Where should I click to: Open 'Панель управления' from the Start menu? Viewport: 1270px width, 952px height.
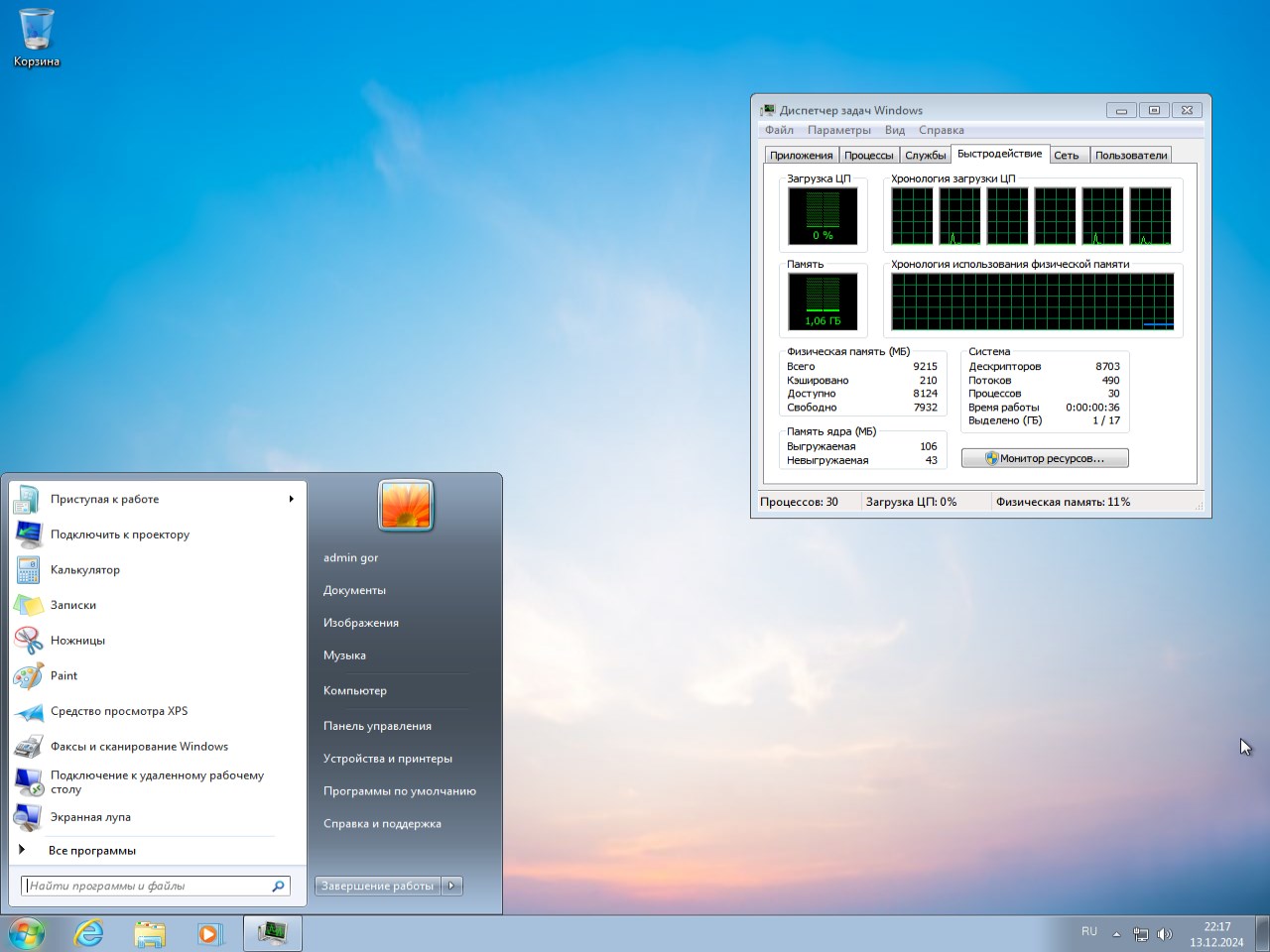coord(377,726)
